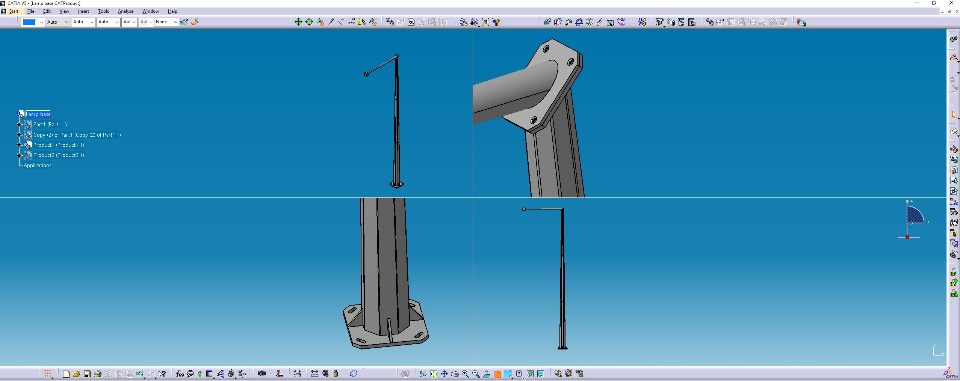This screenshot has width=960, height=381.
Task: Open the Window menu
Action: point(150,11)
